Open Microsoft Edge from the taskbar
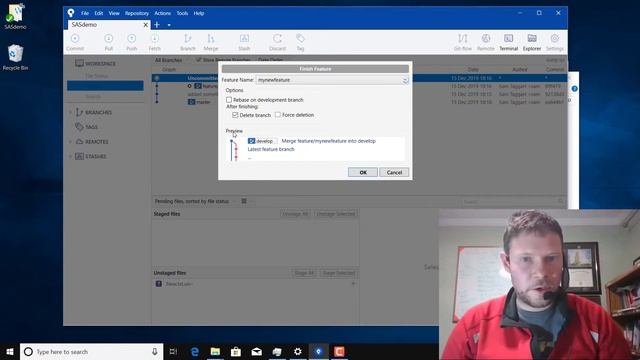Screen dimensions: 640x360 pyautogui.click(x=195, y=351)
